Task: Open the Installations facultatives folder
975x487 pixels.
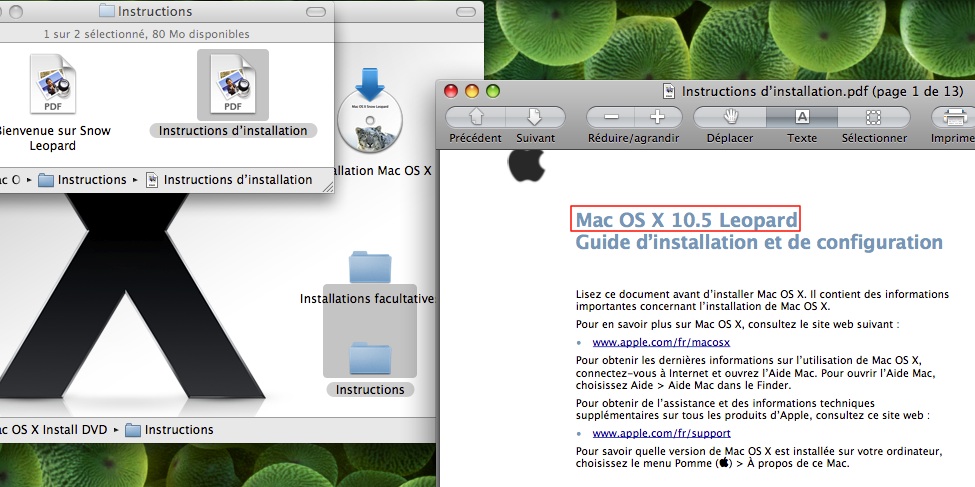Action: (371, 267)
